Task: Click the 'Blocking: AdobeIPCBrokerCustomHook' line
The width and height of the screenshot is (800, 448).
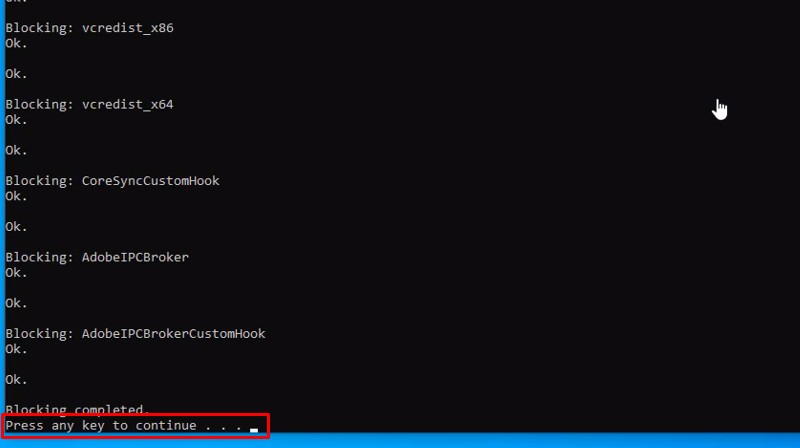Action: pos(135,333)
